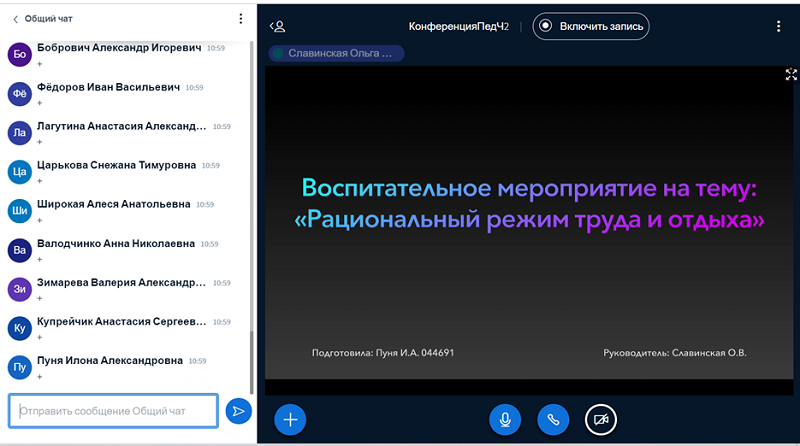Click name Фёдоров Иван Васильевич
The height and width of the screenshot is (446, 800).
(x=108, y=87)
